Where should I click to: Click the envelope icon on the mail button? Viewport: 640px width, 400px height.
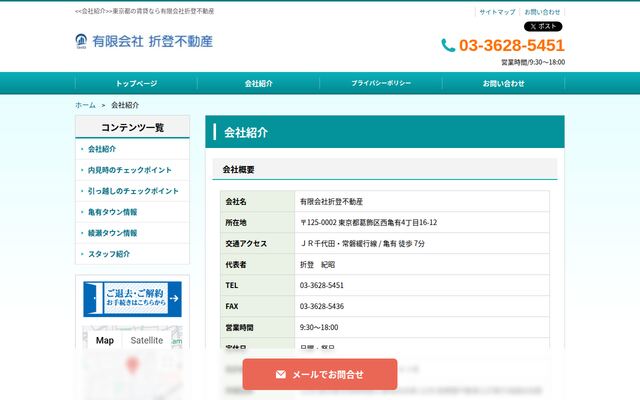(x=281, y=374)
